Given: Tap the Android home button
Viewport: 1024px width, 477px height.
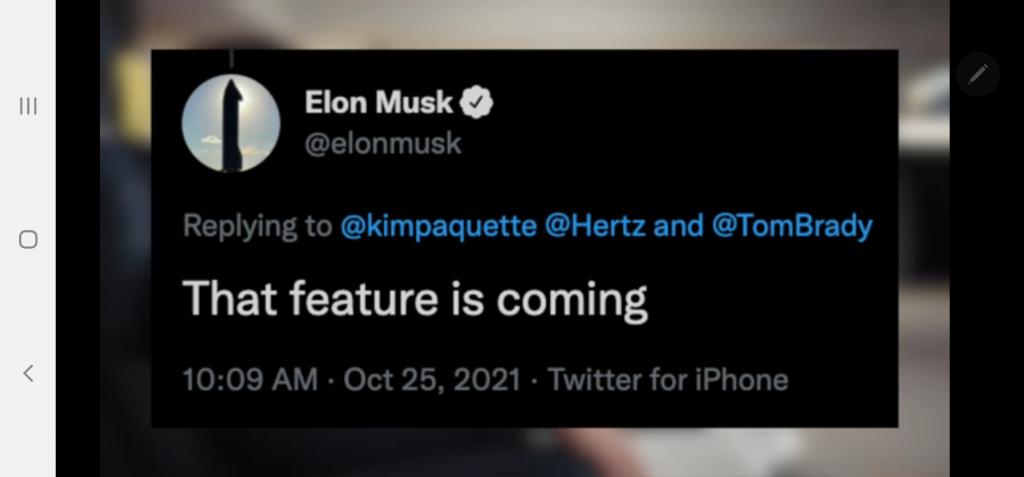Looking at the screenshot, I should point(27,239).
